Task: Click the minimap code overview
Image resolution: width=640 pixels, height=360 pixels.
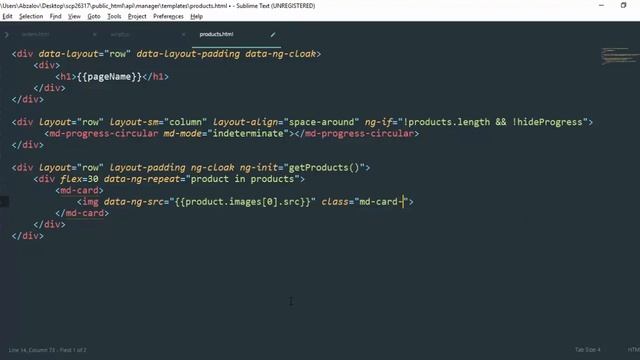Action: coord(620,56)
